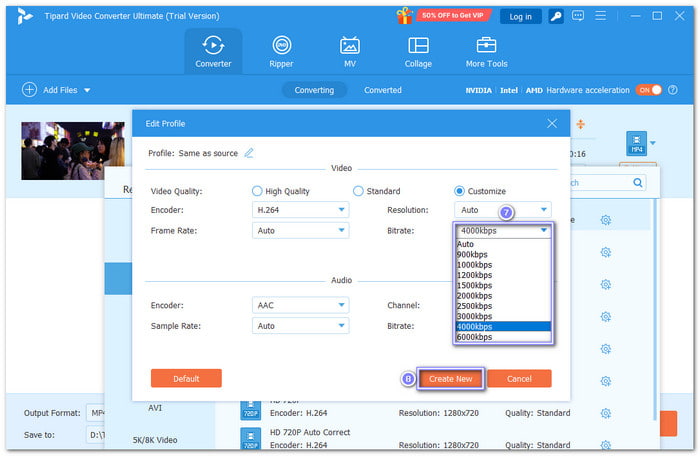Click HD 720P Auto Correct profile icon
Image resolution: width=700 pixels, height=456 pixels.
click(x=250, y=439)
